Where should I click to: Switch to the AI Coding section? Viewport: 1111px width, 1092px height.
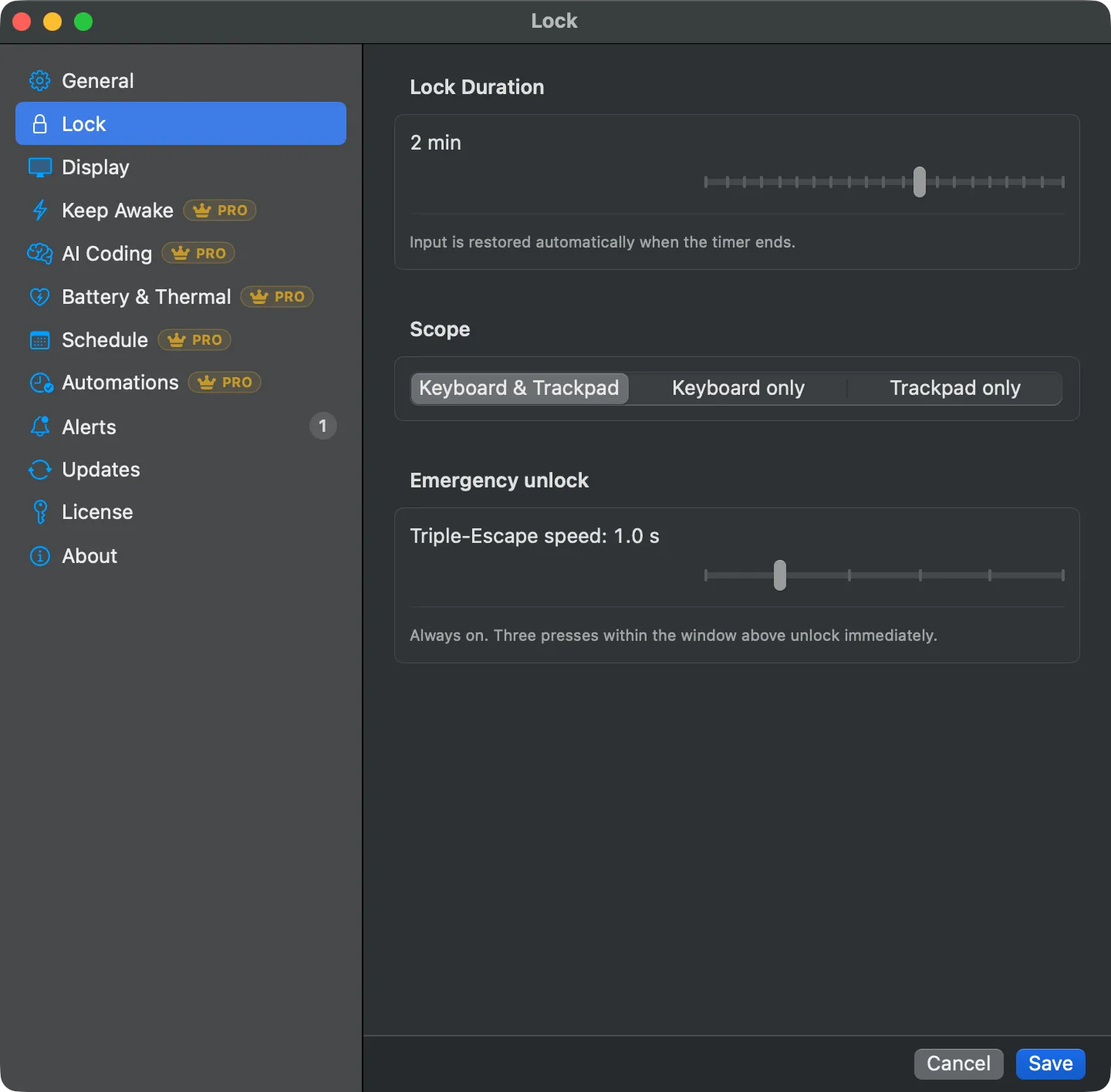tap(181, 254)
